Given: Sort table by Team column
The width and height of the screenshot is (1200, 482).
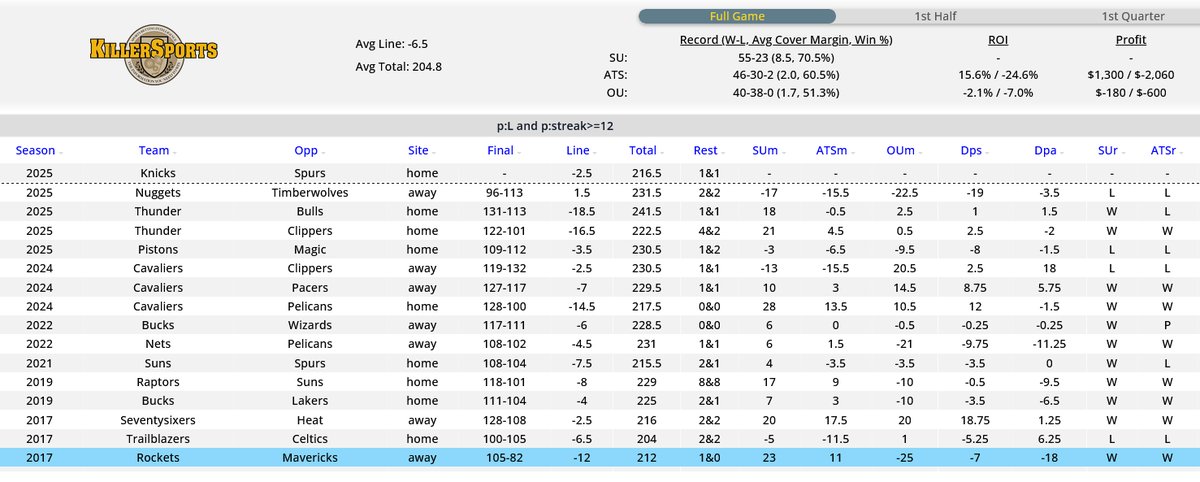Looking at the screenshot, I should [x=154, y=150].
